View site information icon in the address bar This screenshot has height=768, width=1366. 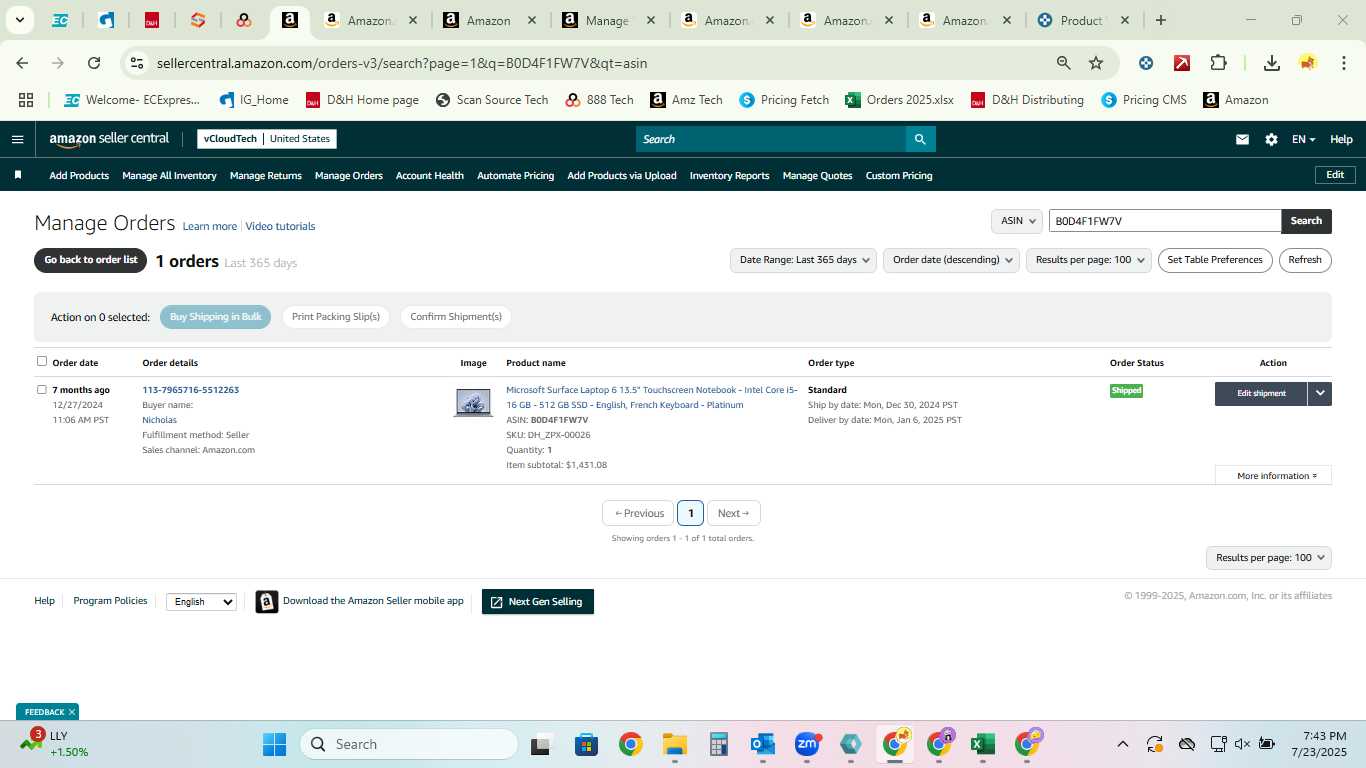pyautogui.click(x=137, y=63)
